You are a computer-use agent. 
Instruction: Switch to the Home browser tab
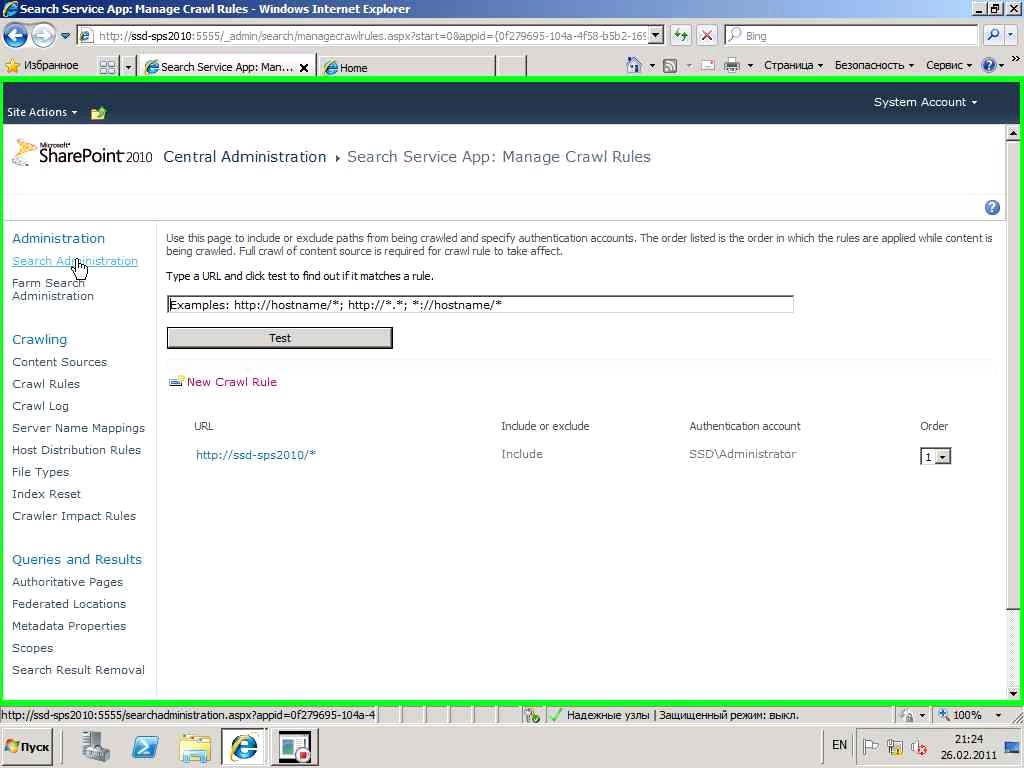pyautogui.click(x=406, y=67)
